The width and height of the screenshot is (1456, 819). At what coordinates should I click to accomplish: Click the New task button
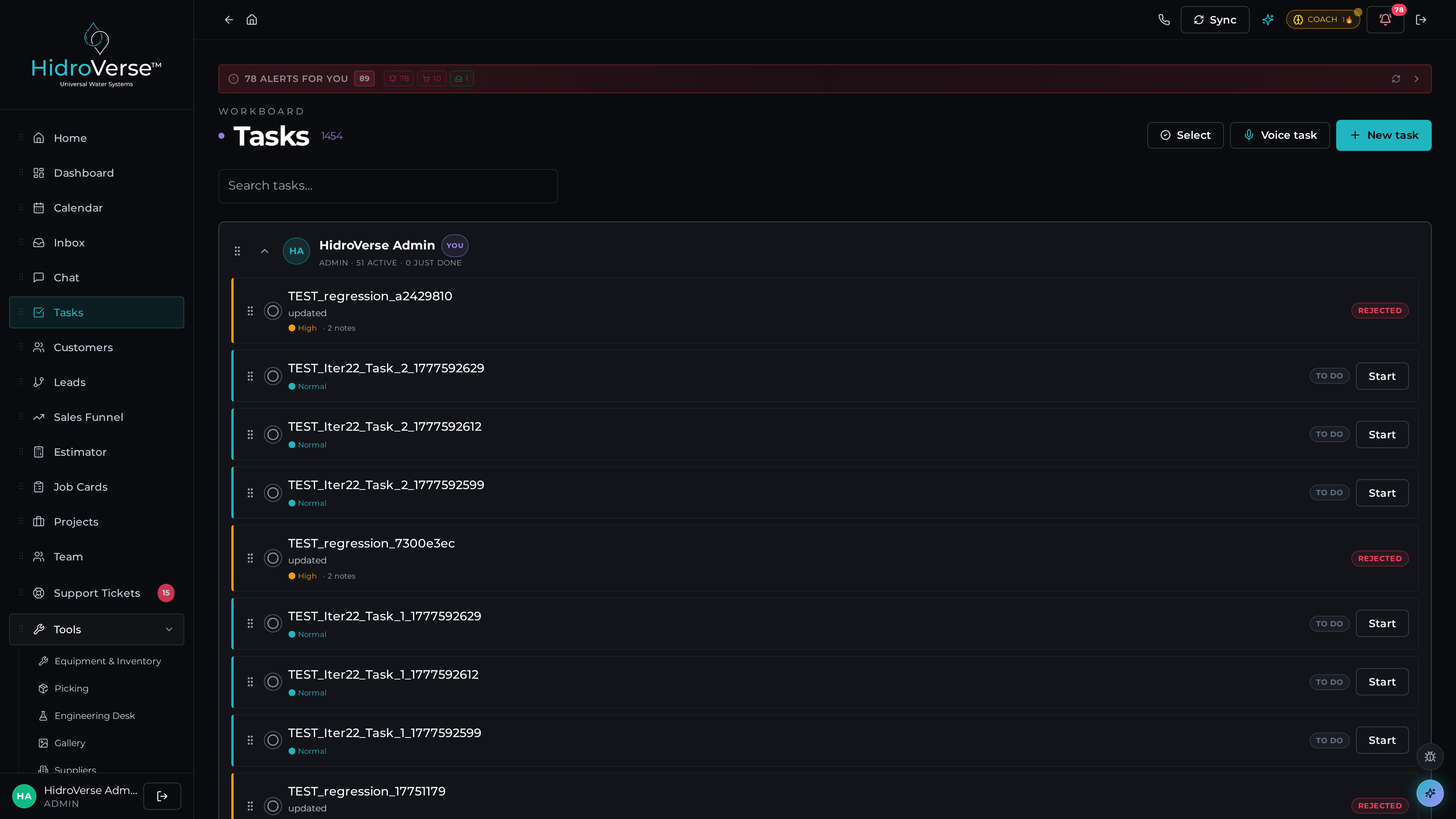pos(1384,136)
